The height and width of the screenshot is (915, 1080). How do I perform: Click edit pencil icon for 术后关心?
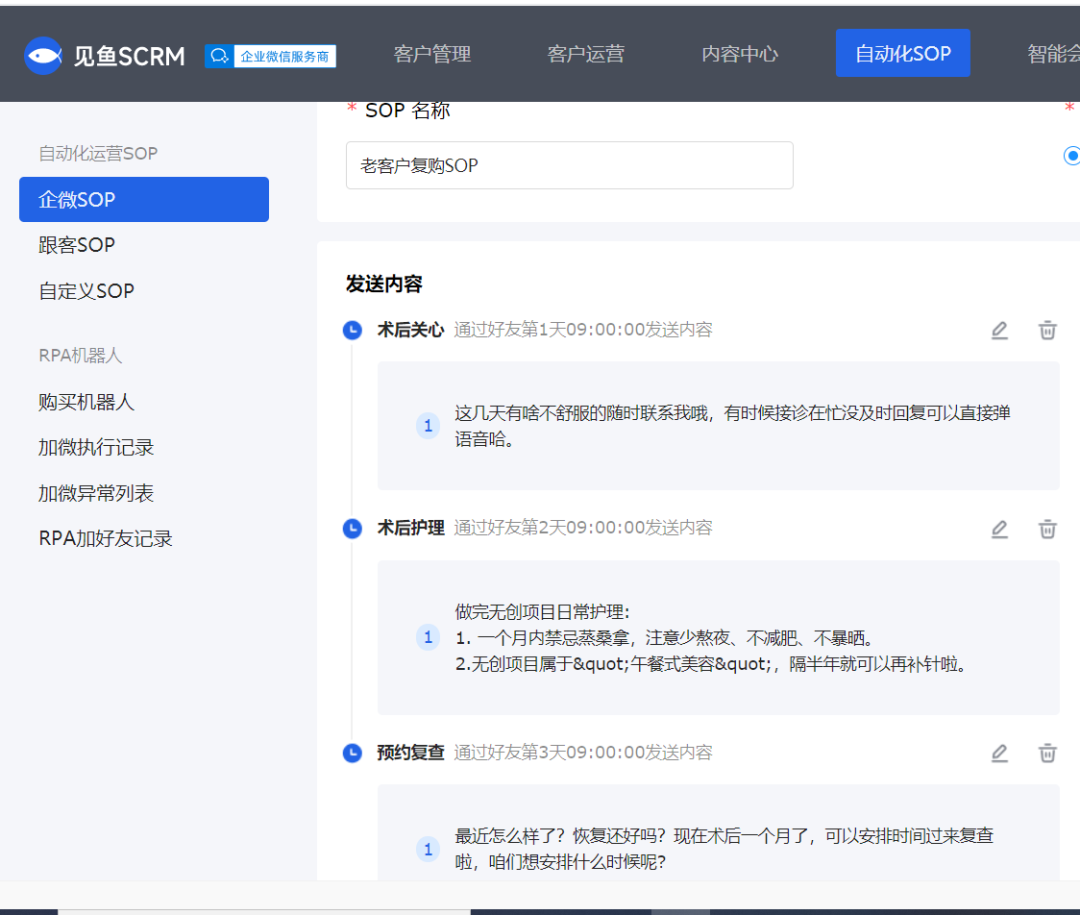click(x=999, y=330)
